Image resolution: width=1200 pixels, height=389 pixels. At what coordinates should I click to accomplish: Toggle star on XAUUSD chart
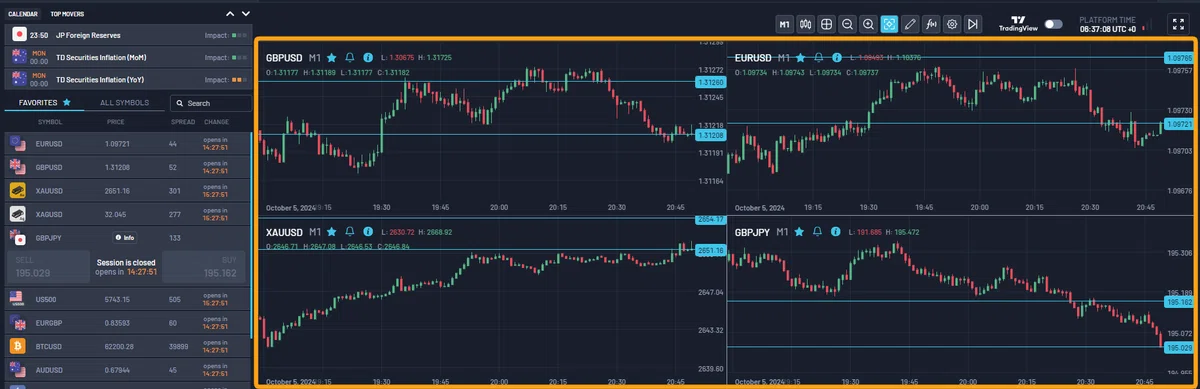(332, 231)
